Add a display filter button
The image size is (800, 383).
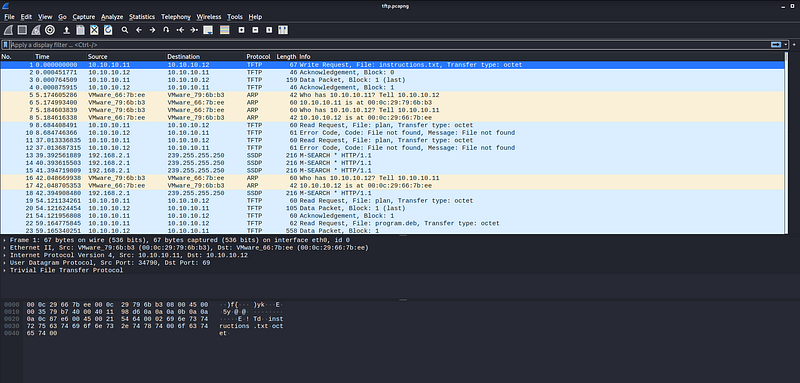click(794, 45)
